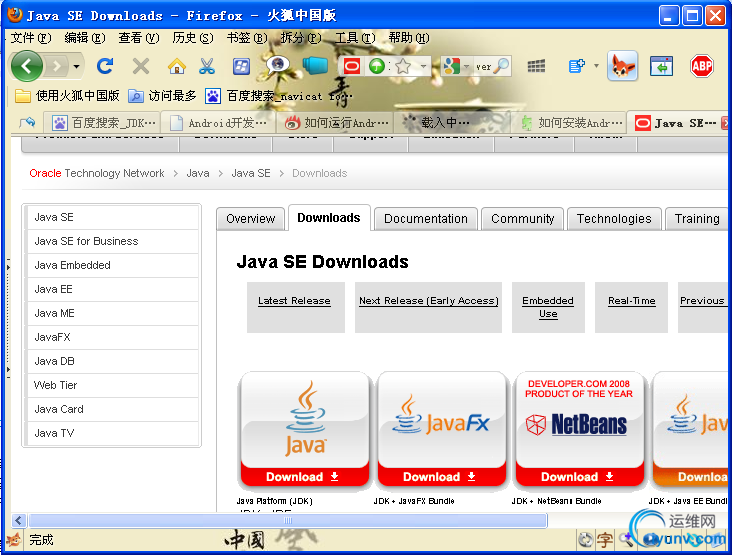Image resolution: width=732 pixels, height=555 pixels.
Task: Open the 文件 menu
Action: pos(31,38)
